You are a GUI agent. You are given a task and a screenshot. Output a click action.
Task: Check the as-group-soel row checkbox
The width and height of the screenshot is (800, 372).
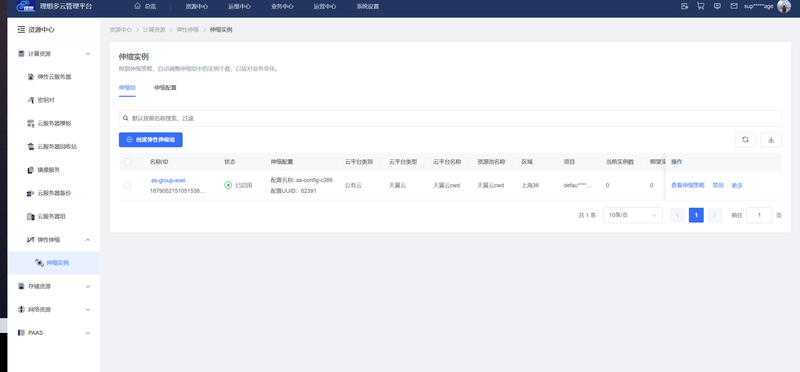coord(128,185)
